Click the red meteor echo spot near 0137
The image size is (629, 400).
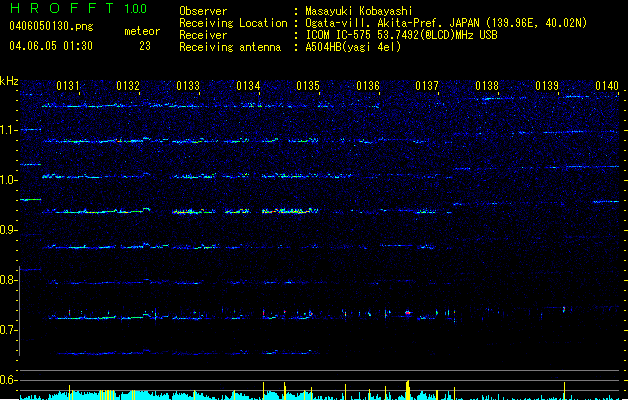coord(408,313)
